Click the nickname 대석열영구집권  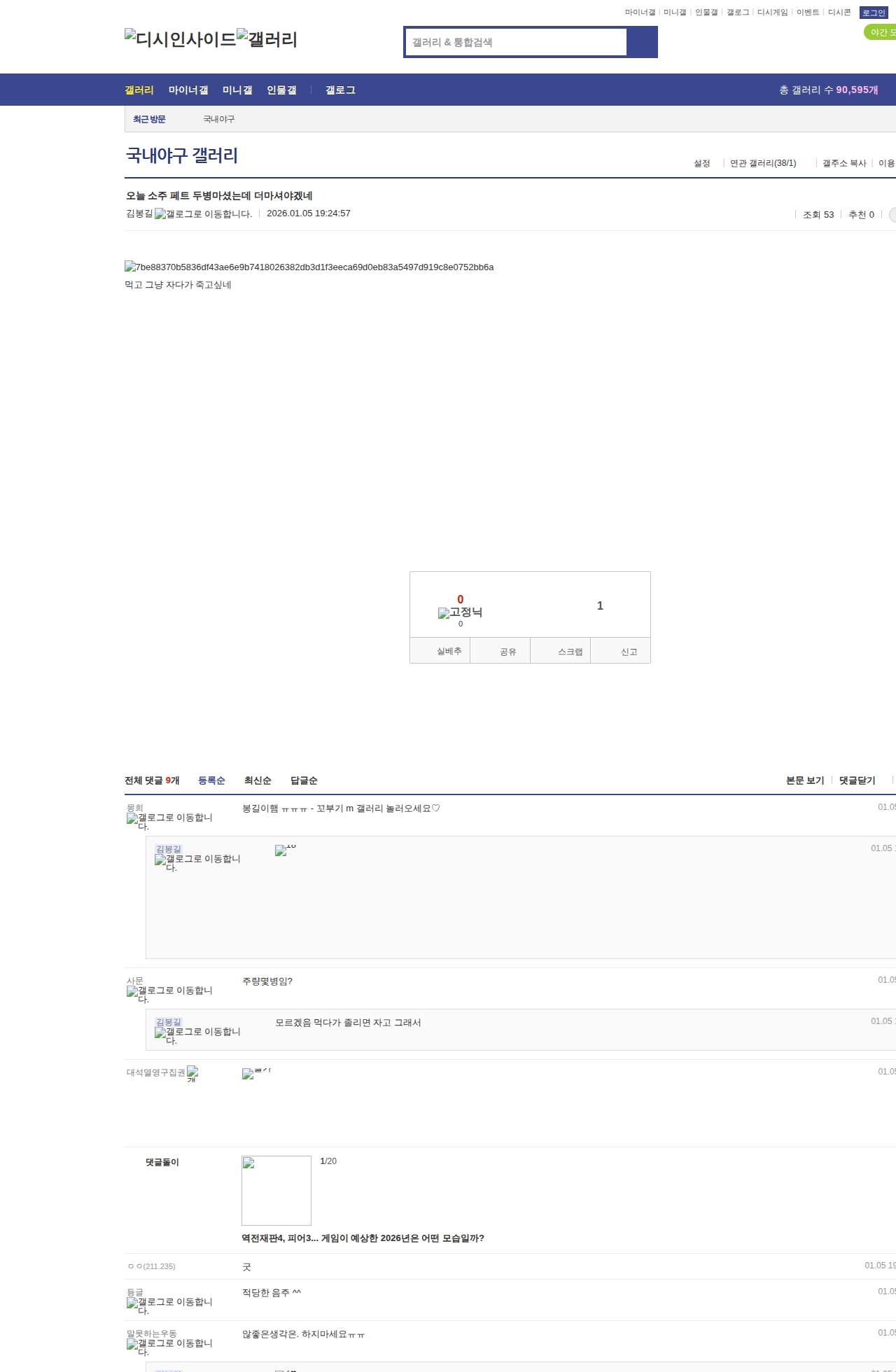pyautogui.click(x=155, y=1072)
